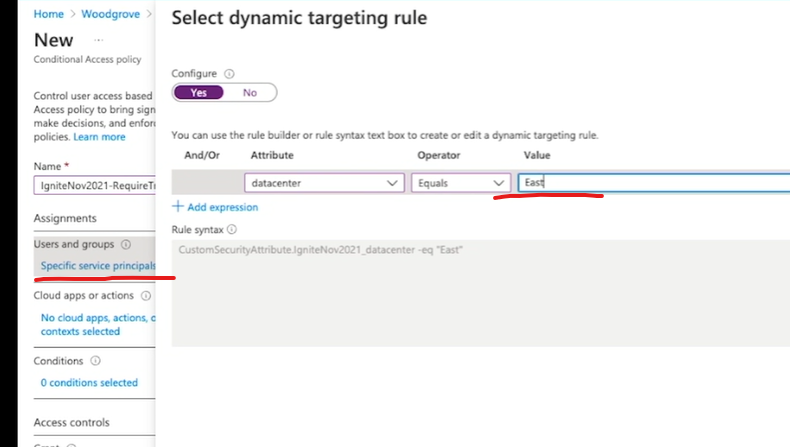Click the Select dynamic targeting rule title
The width and height of the screenshot is (790, 447).
coord(299,18)
